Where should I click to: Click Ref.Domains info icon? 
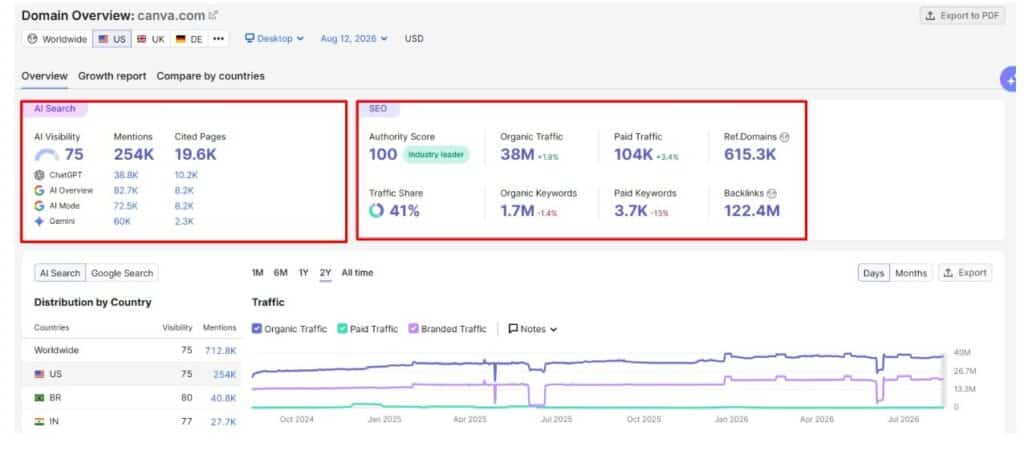coord(784,137)
